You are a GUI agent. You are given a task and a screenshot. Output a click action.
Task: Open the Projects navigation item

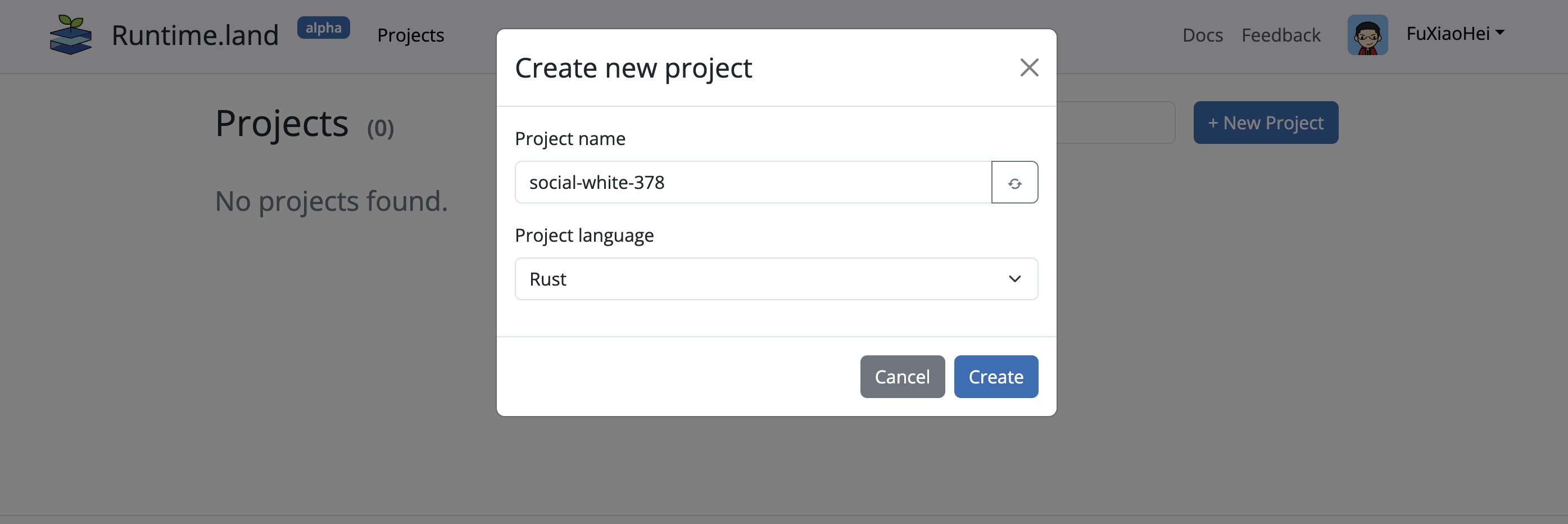pos(410,35)
